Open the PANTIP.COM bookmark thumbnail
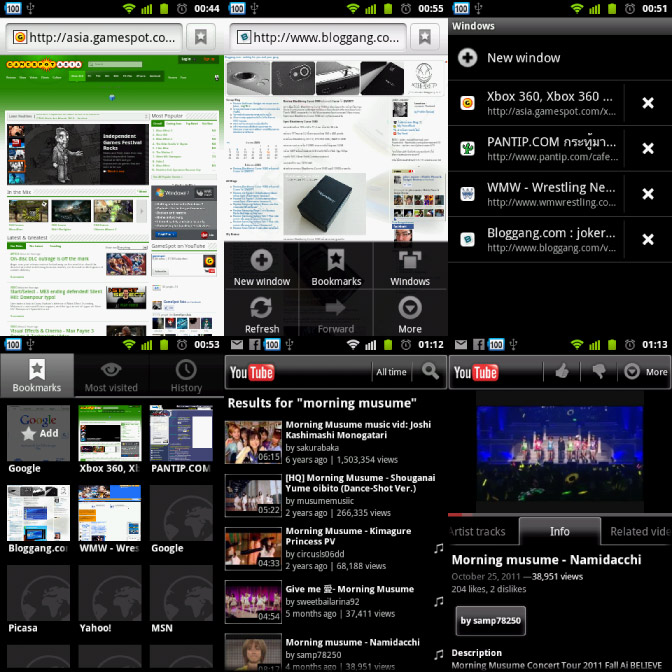The width and height of the screenshot is (672, 672). [181, 433]
